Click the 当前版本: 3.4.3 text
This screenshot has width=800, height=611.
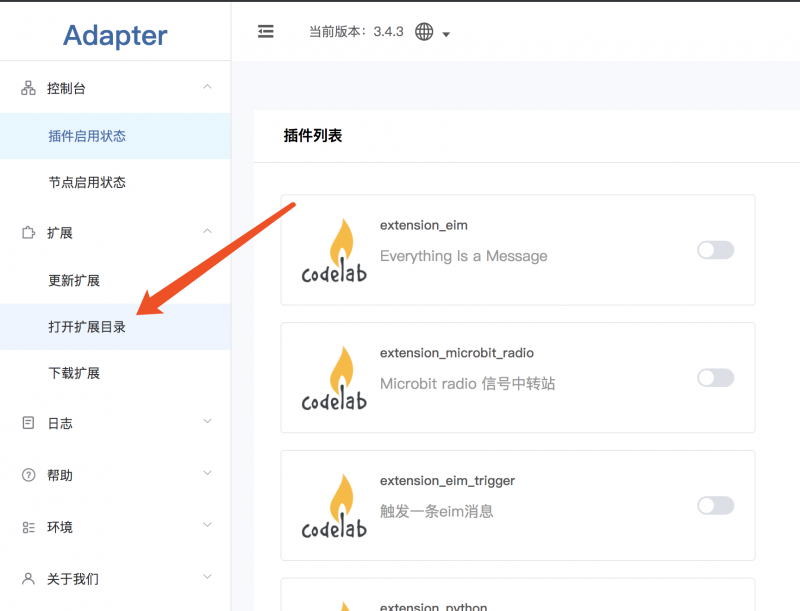[x=356, y=32]
